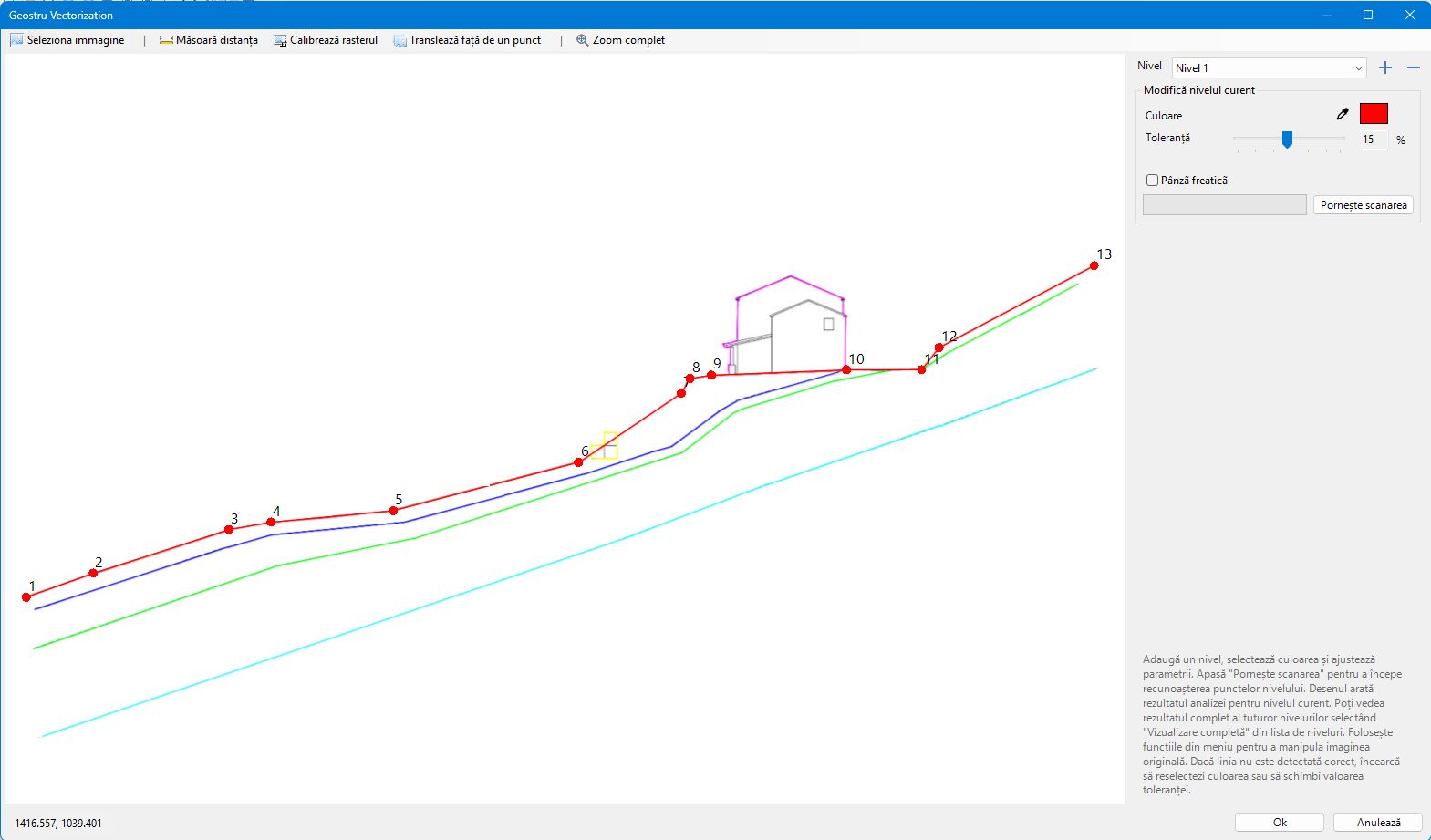The width and height of the screenshot is (1431, 840).
Task: Select profile point 13
Action: [x=1094, y=265]
